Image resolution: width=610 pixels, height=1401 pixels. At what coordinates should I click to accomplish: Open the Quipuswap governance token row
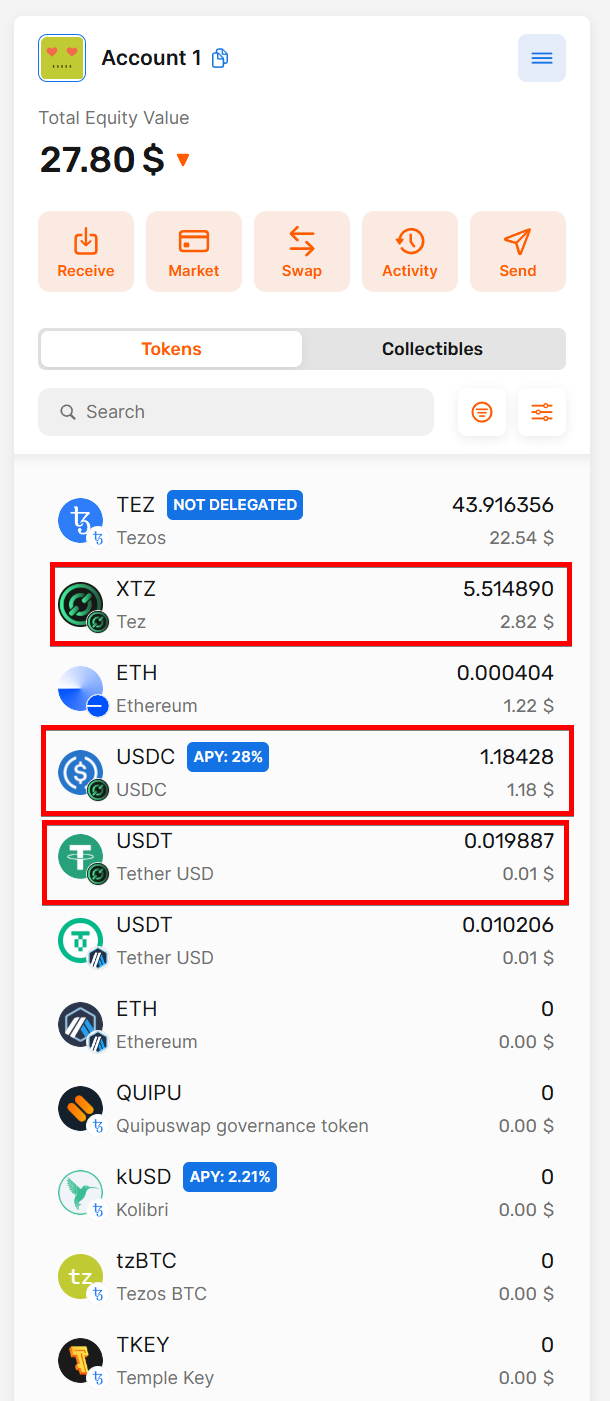(x=305, y=1109)
